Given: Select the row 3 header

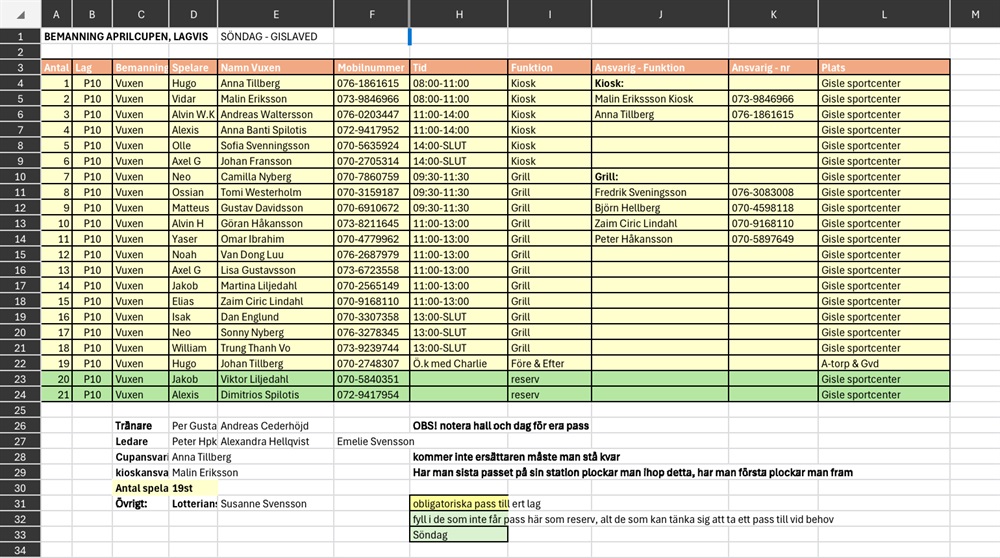Looking at the screenshot, I should (x=21, y=68).
